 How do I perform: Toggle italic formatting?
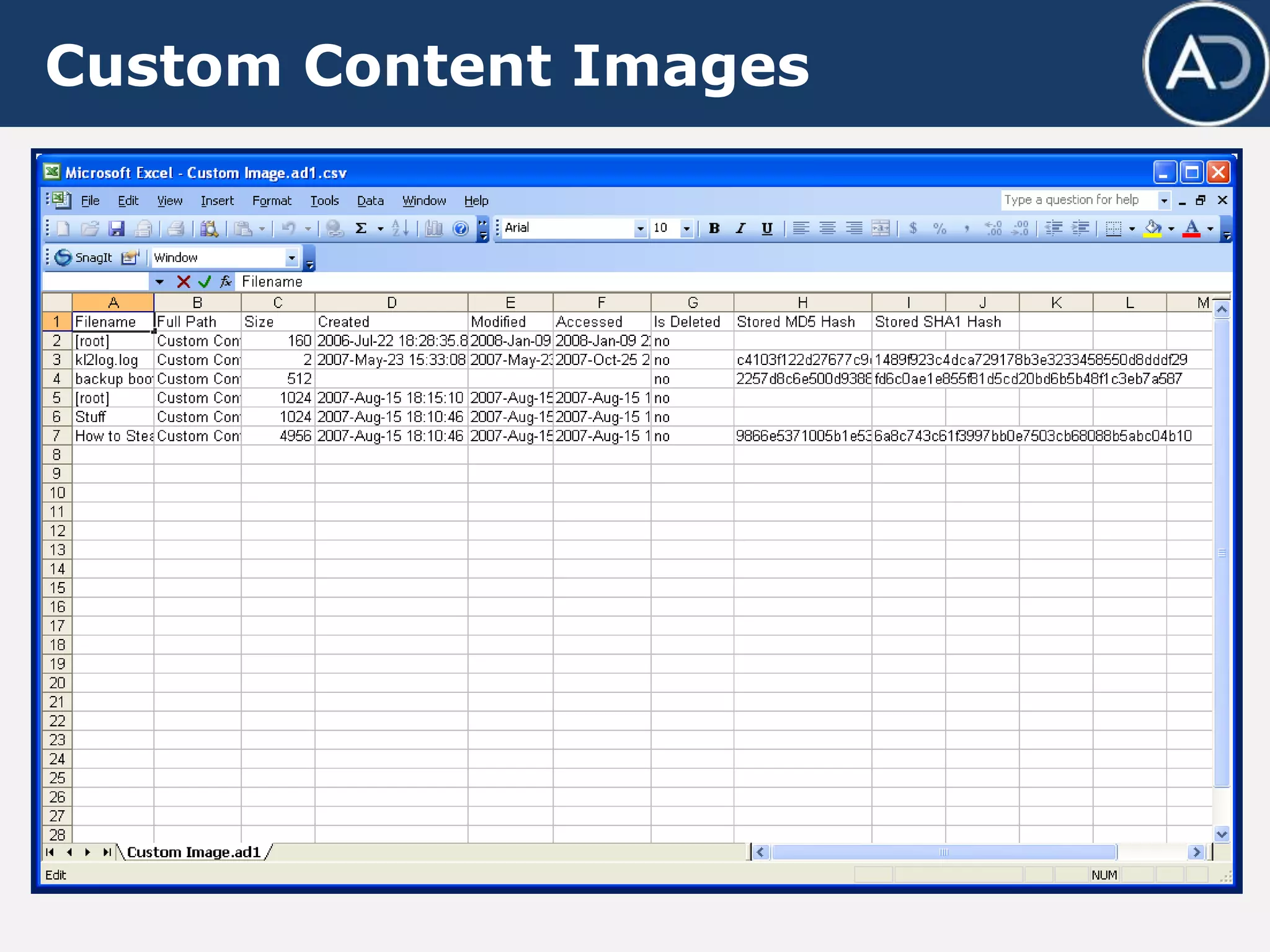point(740,229)
